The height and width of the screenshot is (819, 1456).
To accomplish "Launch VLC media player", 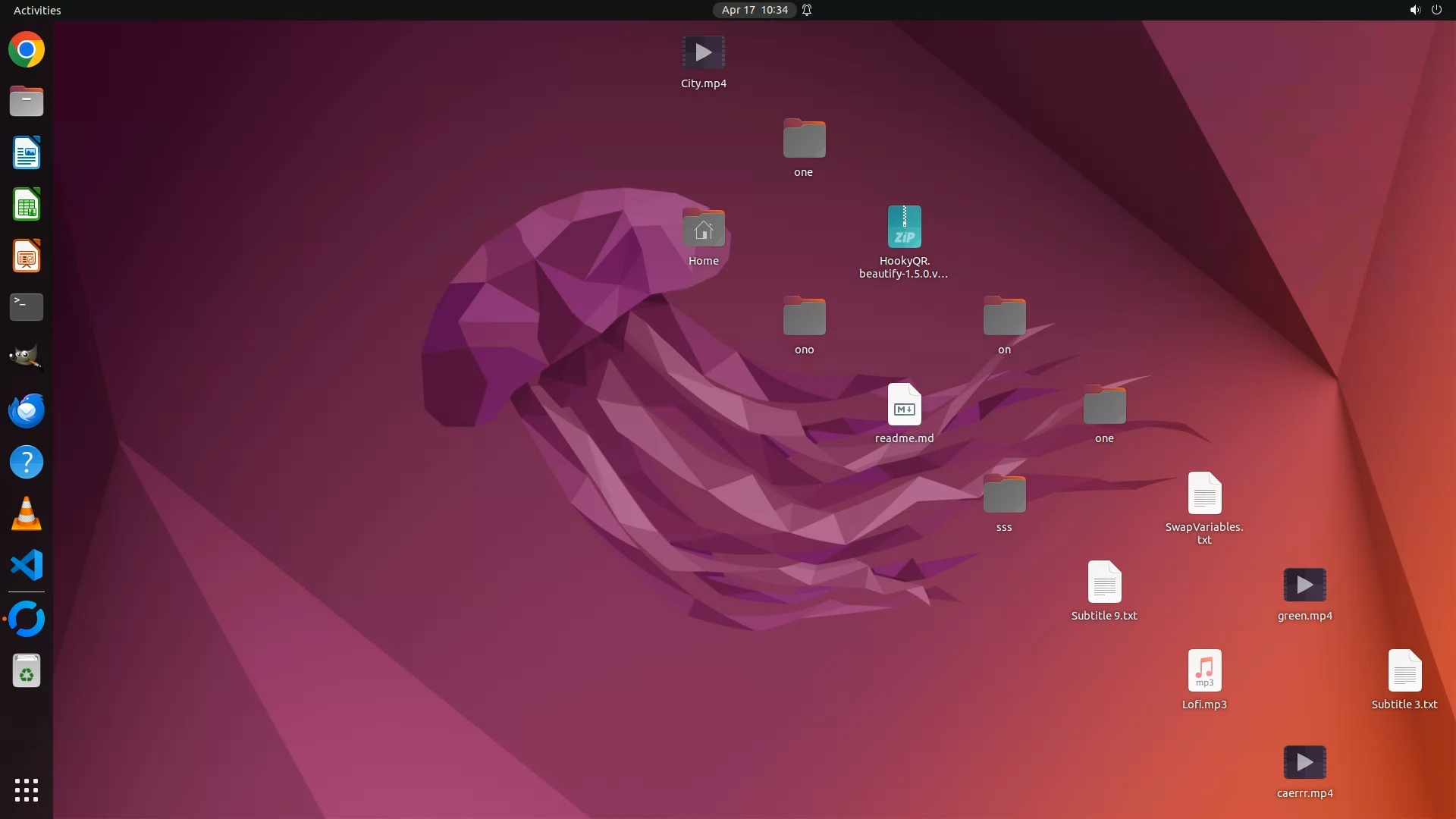I will [x=27, y=514].
